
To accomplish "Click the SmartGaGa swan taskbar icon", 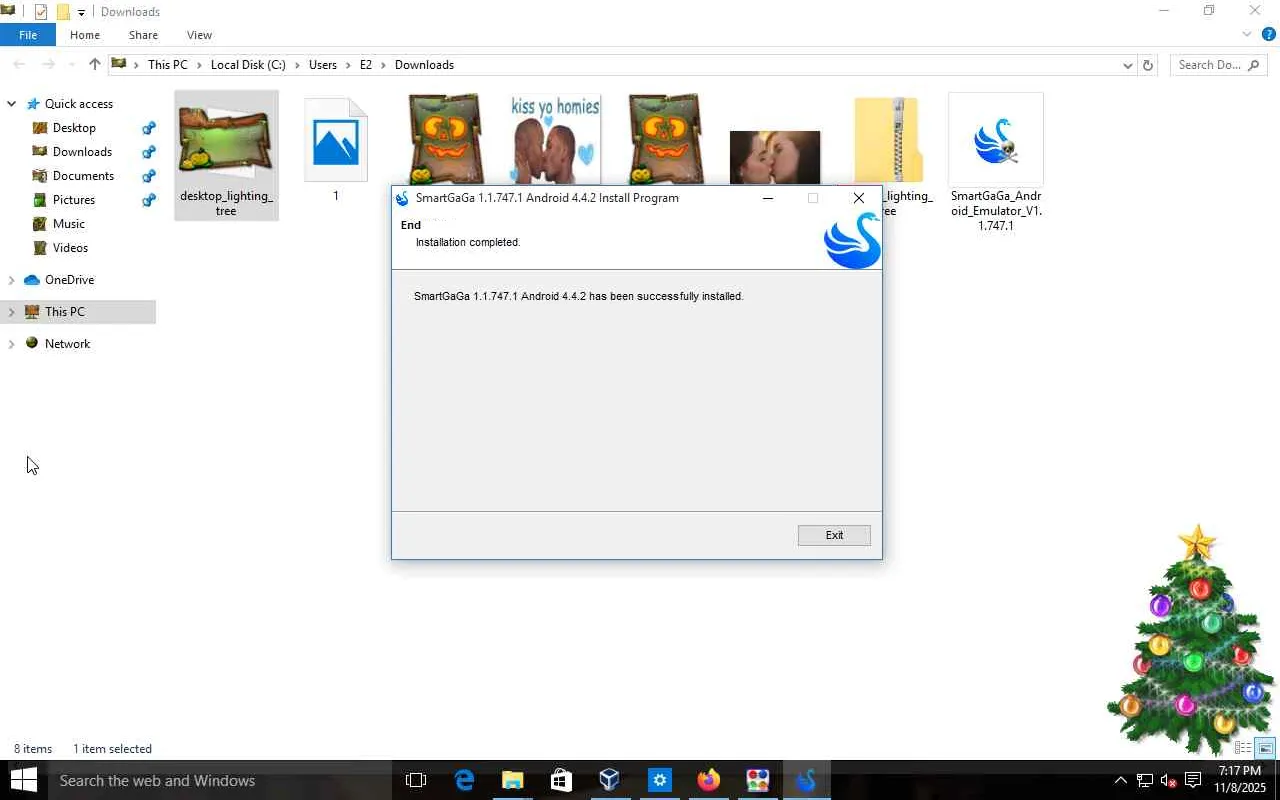I will point(806,780).
